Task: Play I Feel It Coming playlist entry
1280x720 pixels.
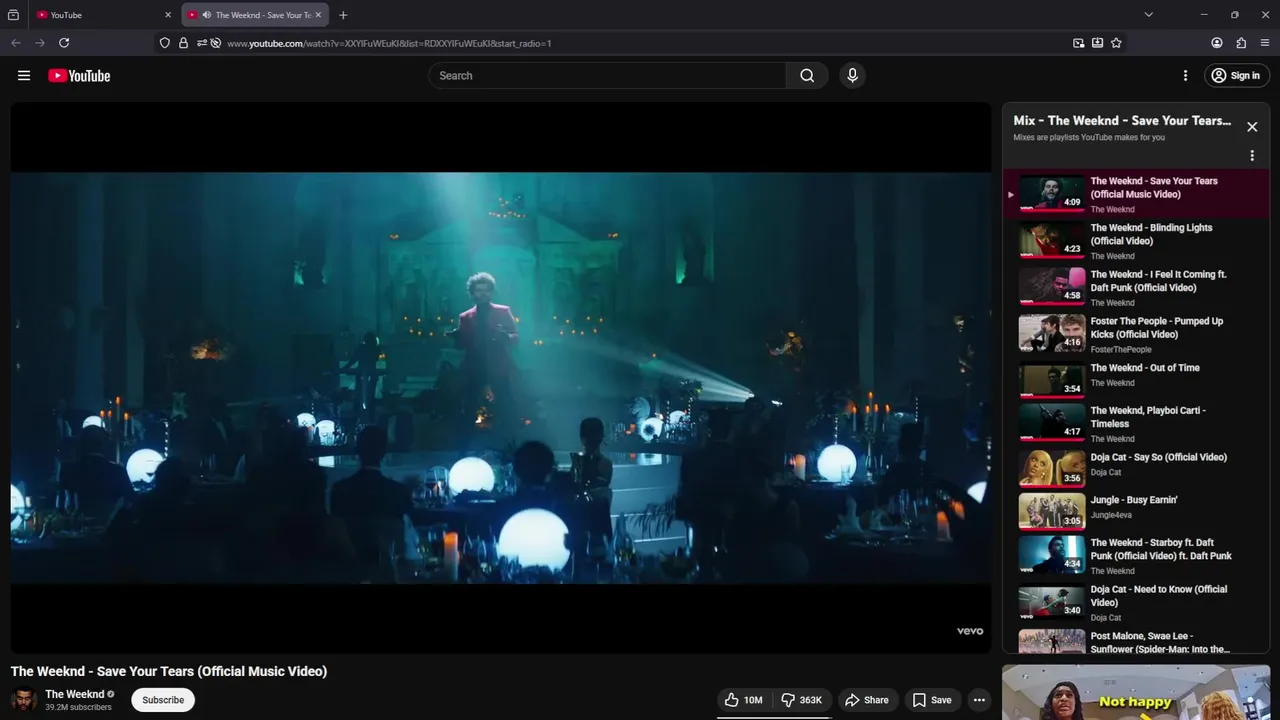Action: (1136, 288)
